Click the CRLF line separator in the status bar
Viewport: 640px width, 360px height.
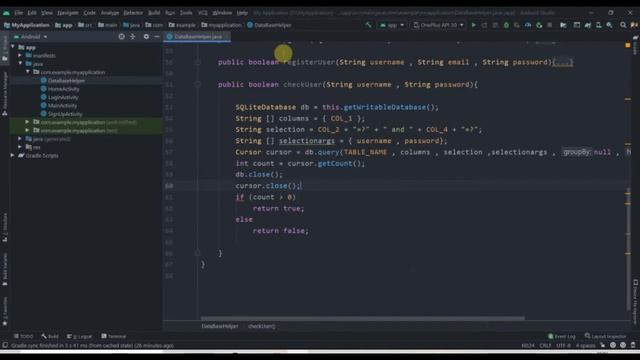tap(545, 345)
